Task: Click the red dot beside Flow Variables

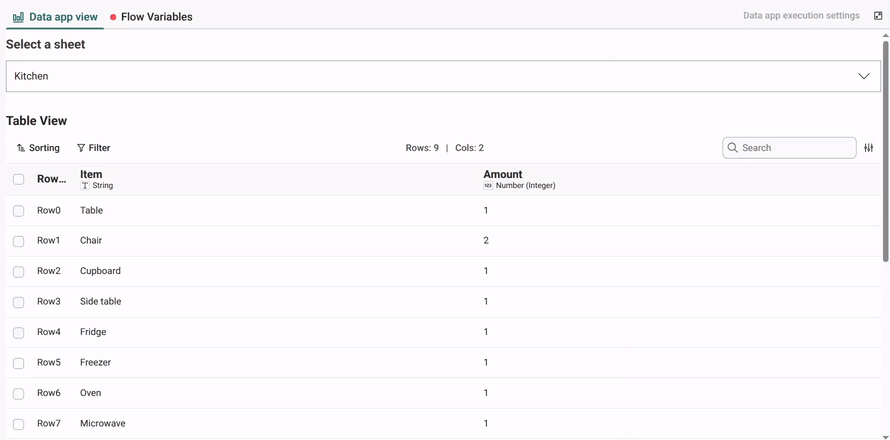Action: [x=113, y=17]
